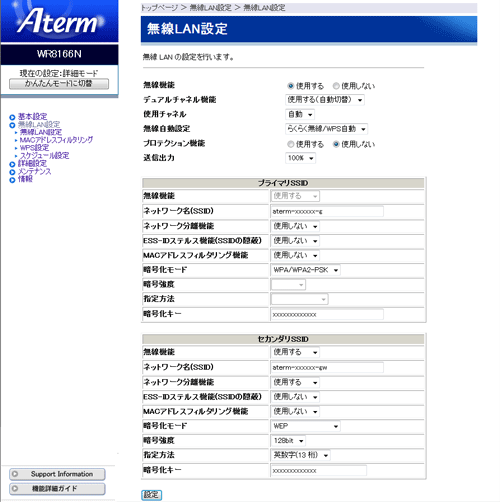Expand the 詳細設定 menu
This screenshot has height=502, width=500.
point(32,164)
